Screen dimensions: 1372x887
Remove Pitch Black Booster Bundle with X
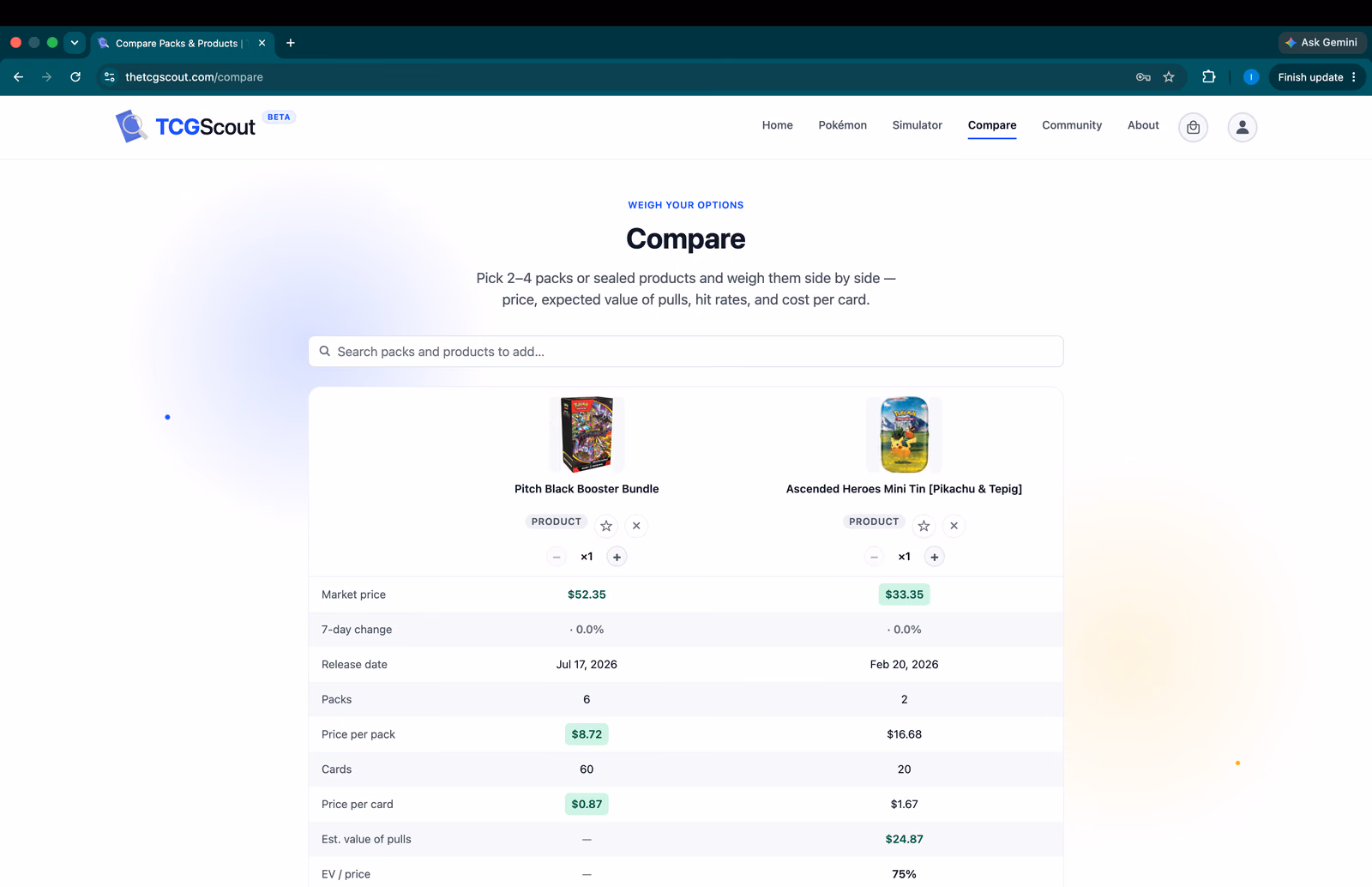(636, 526)
